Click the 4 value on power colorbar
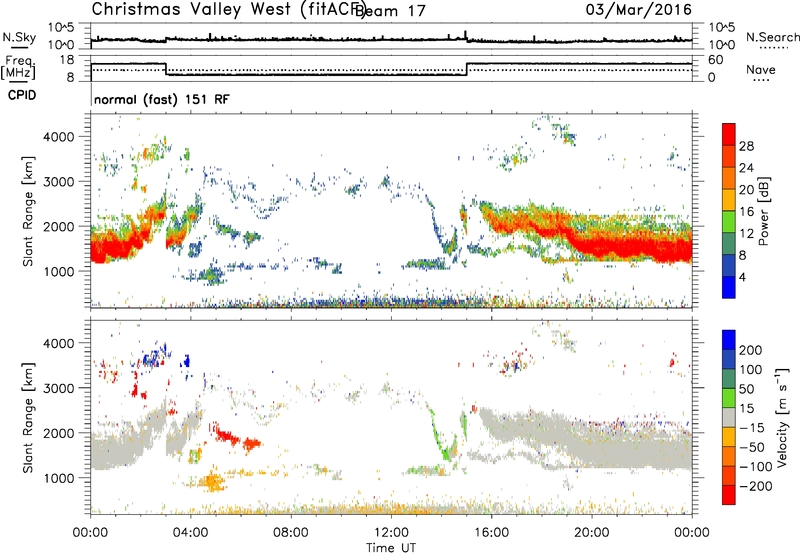This screenshot has width=800, height=554. click(x=742, y=278)
